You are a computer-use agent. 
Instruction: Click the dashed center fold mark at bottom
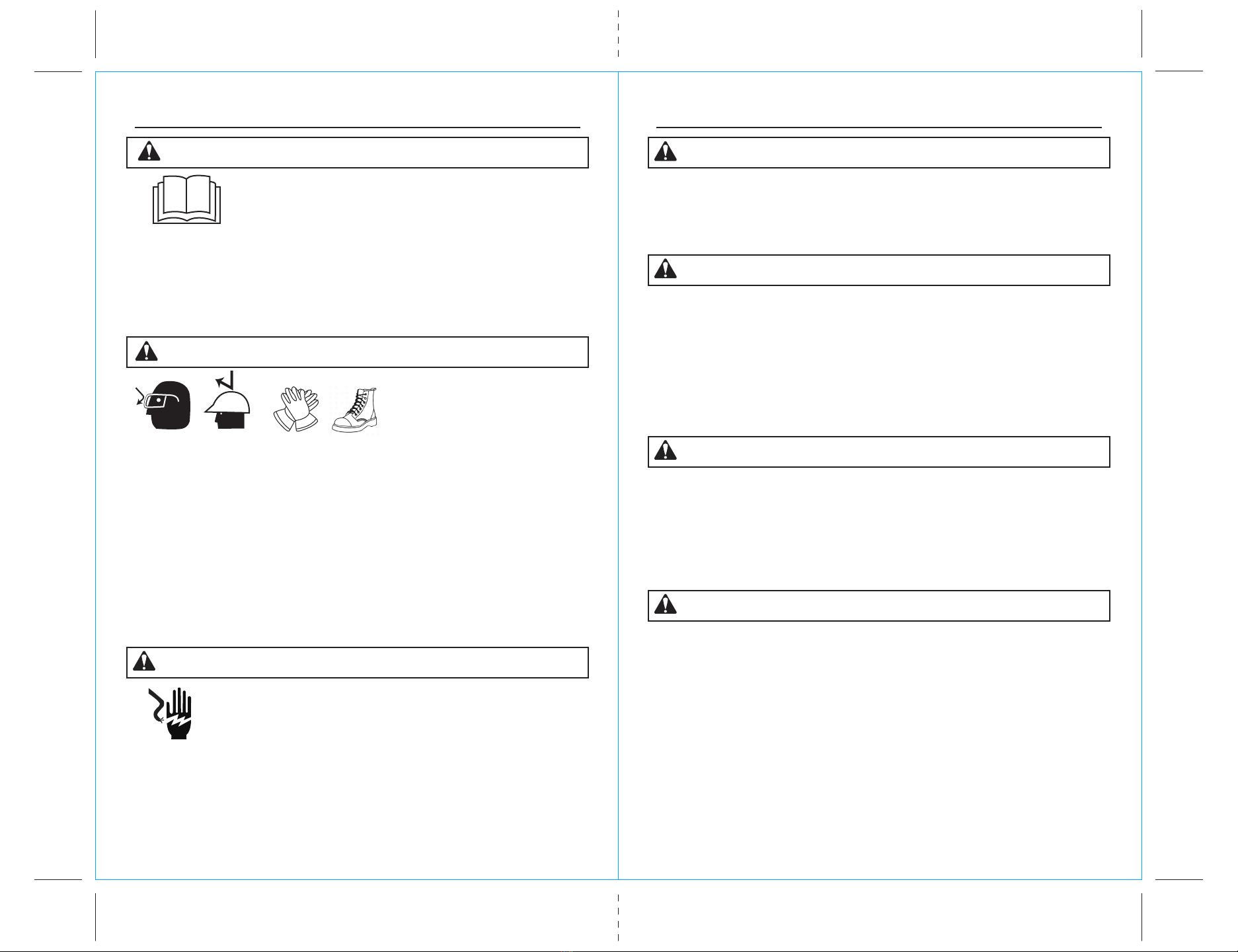coord(618,917)
